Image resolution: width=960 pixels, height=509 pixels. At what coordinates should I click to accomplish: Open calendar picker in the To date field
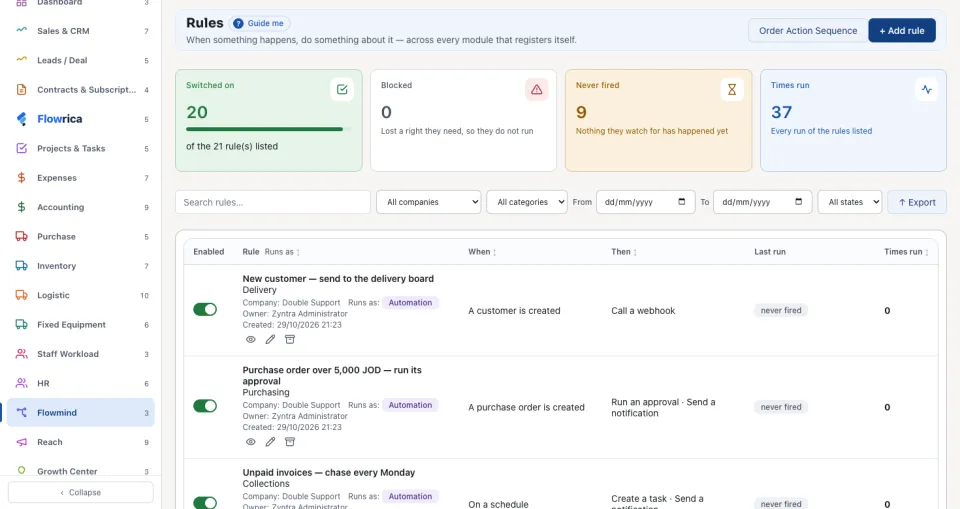(x=798, y=202)
